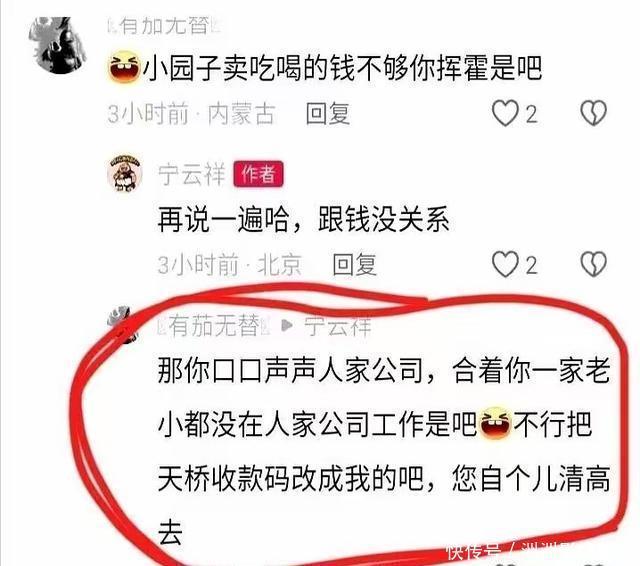This screenshot has width=640, height=566.
Task: Tap the circled reply starting 那你口口声声
Action: coord(384,451)
